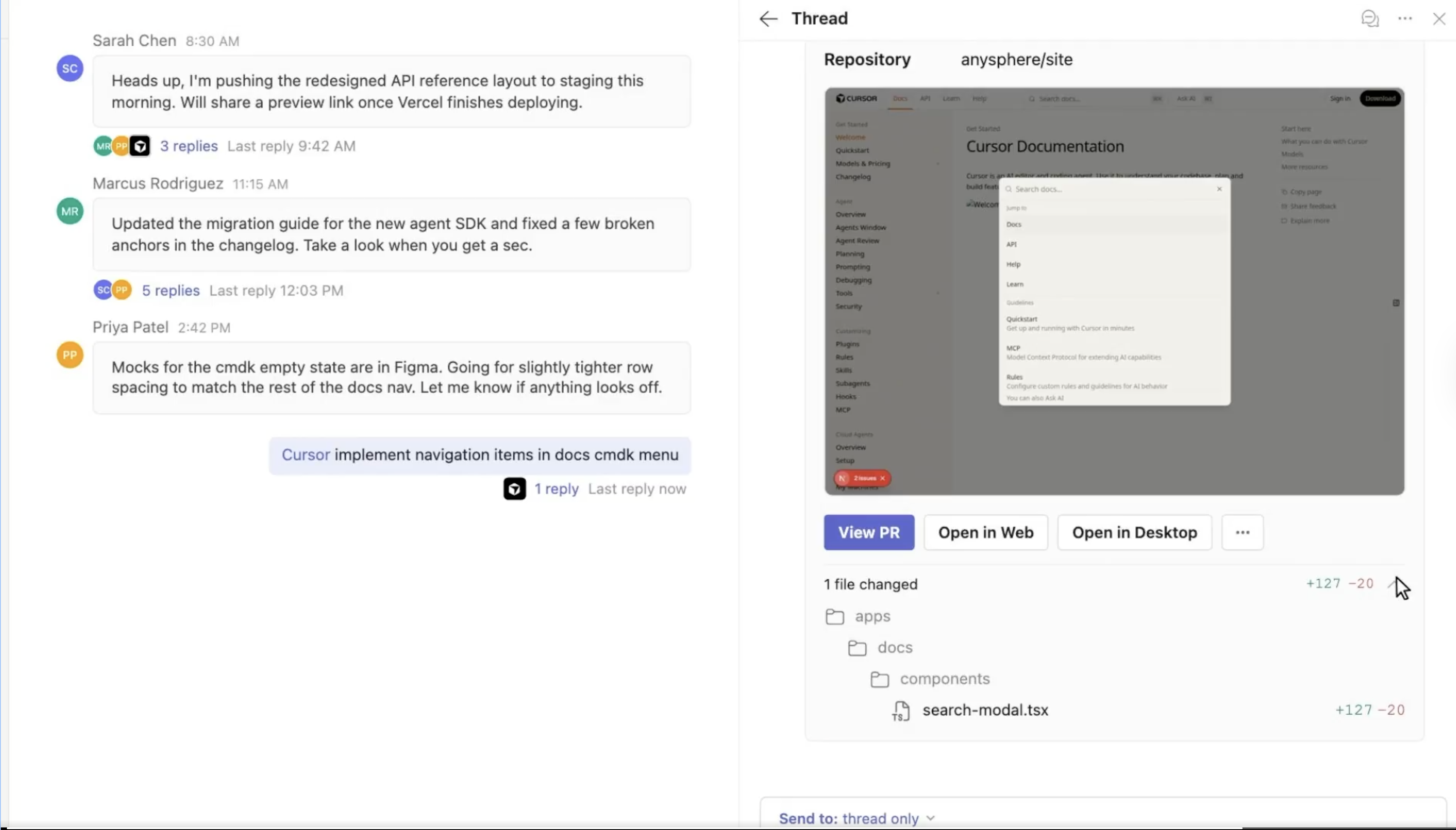1456x830 pixels.
Task: Open the 5 replies thread
Action: [170, 290]
